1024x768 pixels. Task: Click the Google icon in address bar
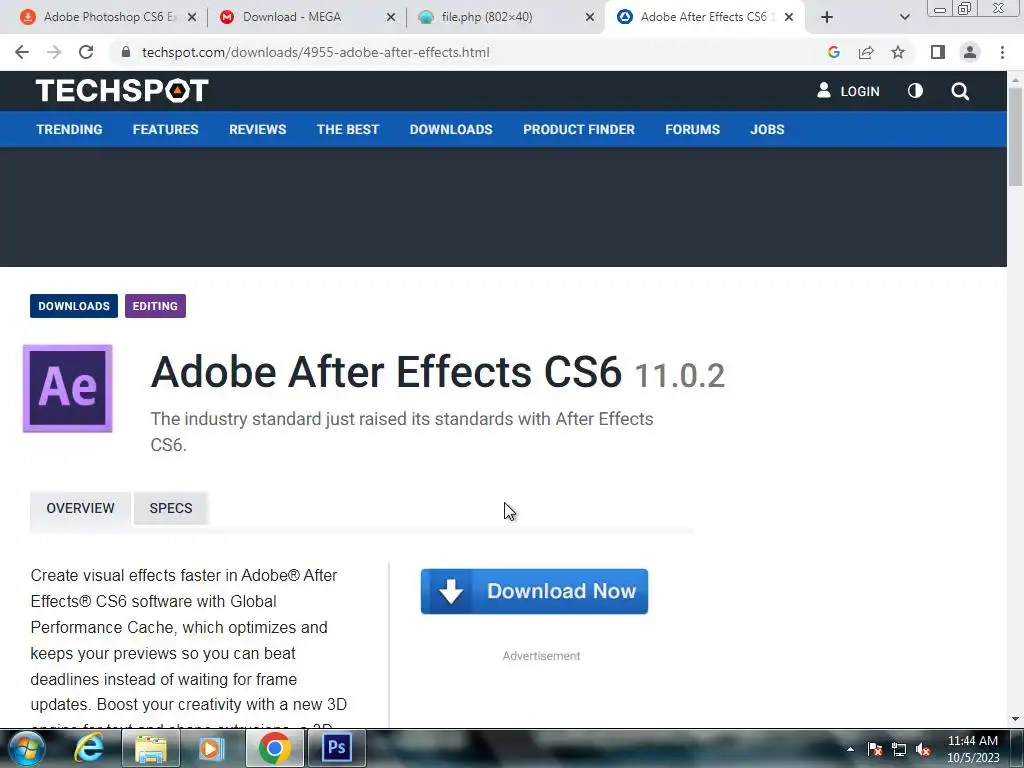click(x=833, y=52)
